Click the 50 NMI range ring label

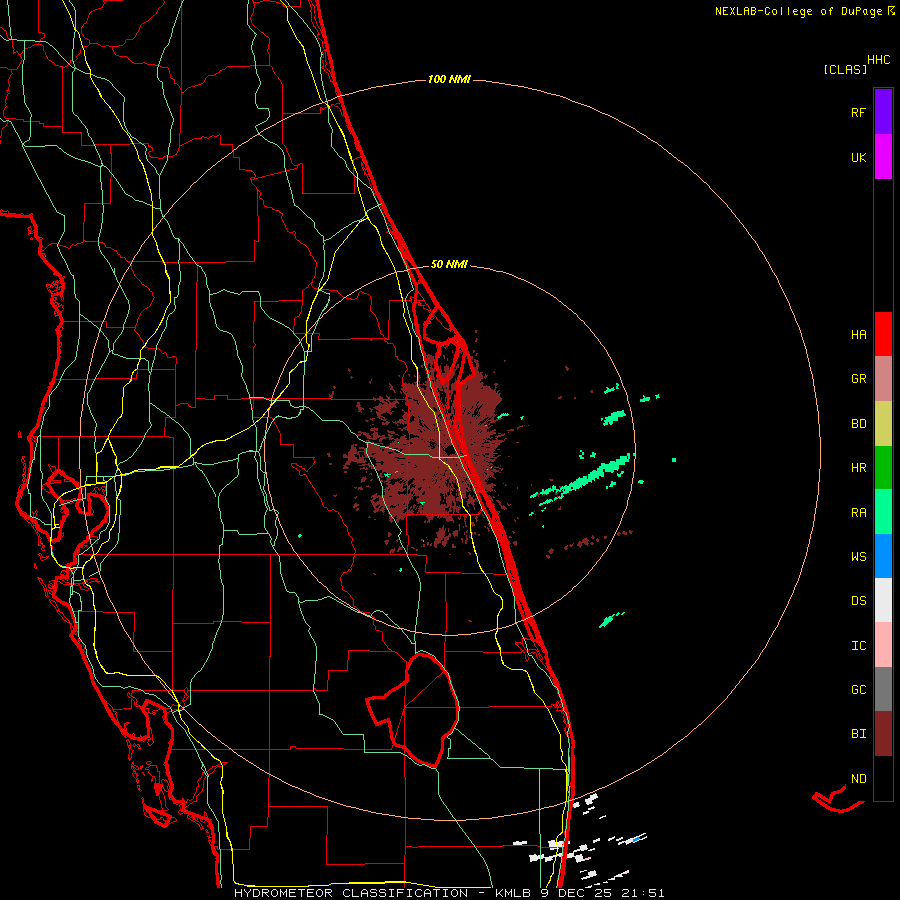(449, 265)
